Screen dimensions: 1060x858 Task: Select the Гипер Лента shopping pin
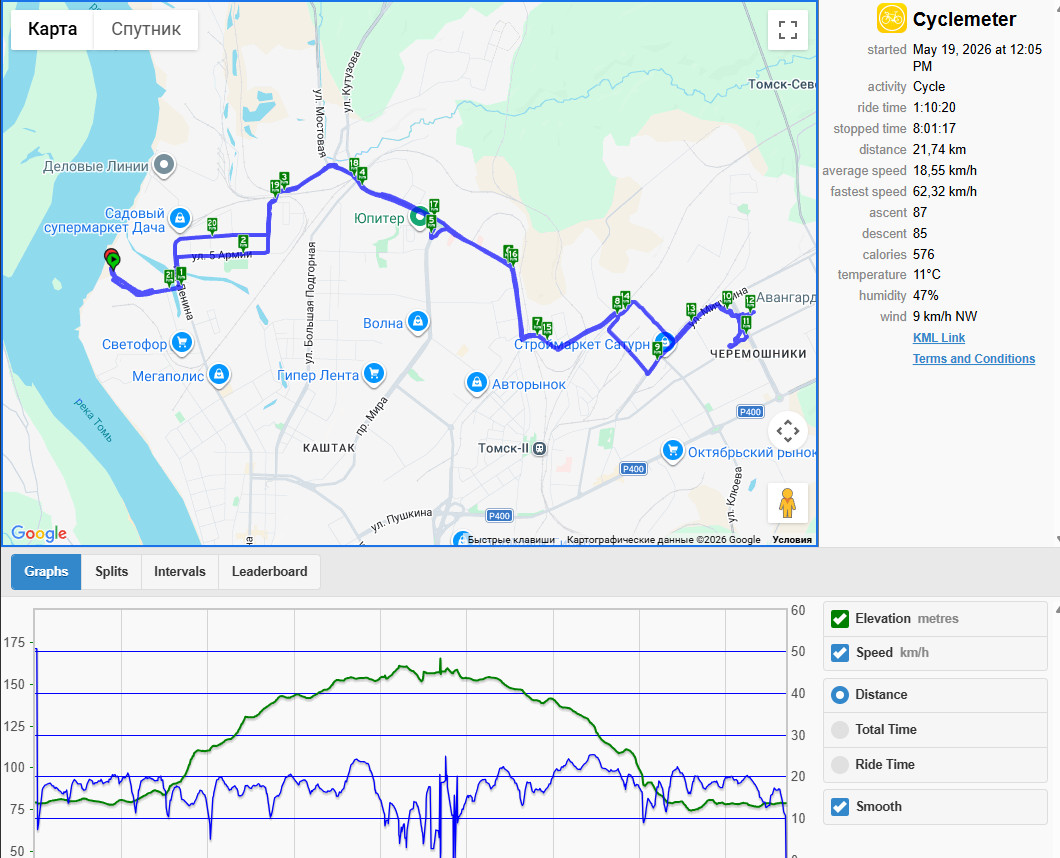[374, 373]
